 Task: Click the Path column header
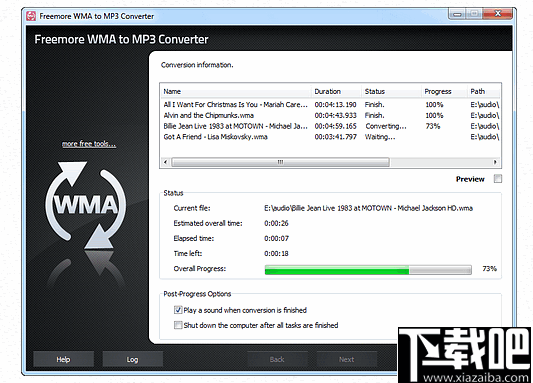click(x=483, y=91)
